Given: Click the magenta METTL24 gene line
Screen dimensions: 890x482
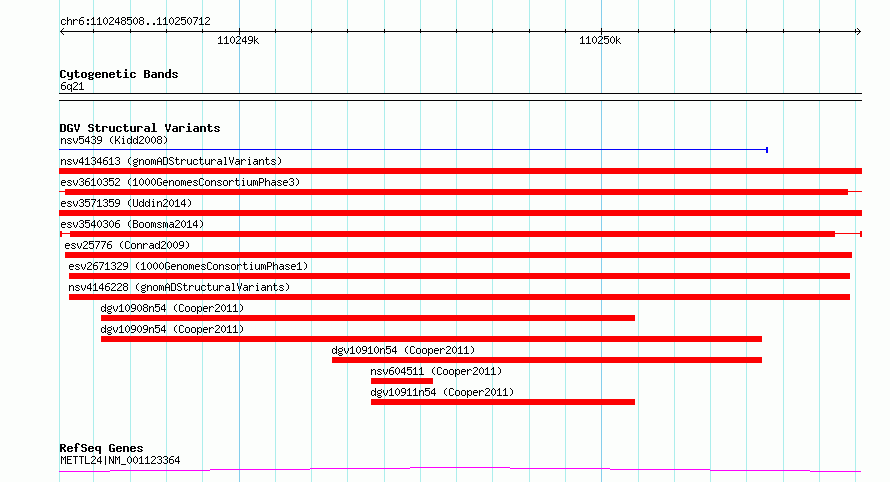Looking at the screenshot, I should tap(460, 470).
